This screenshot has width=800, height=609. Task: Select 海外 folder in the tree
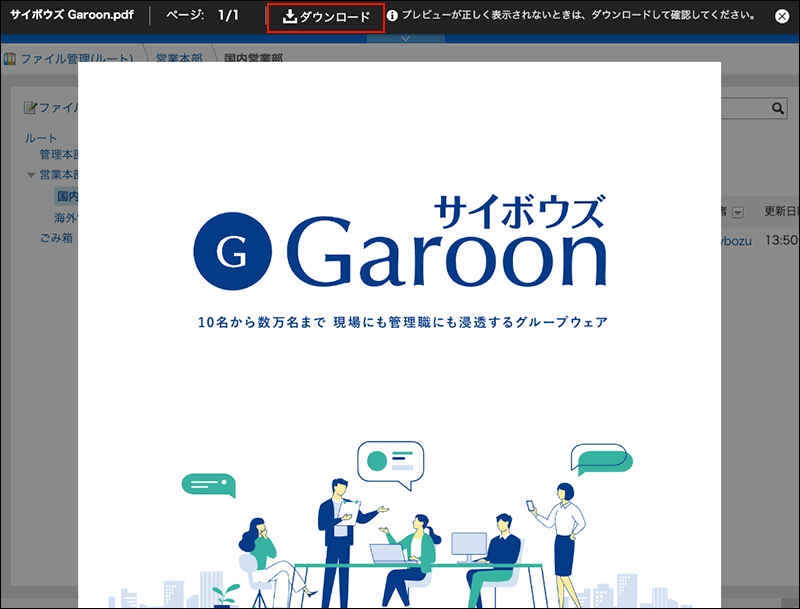(66, 218)
